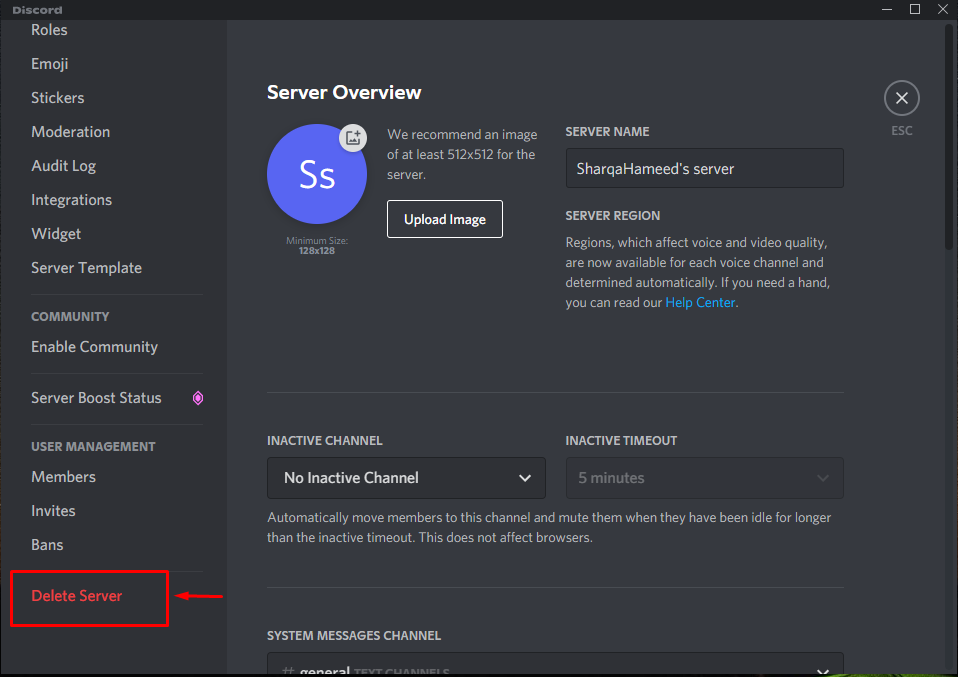Click the Server Boost Status gem icon

[198, 398]
